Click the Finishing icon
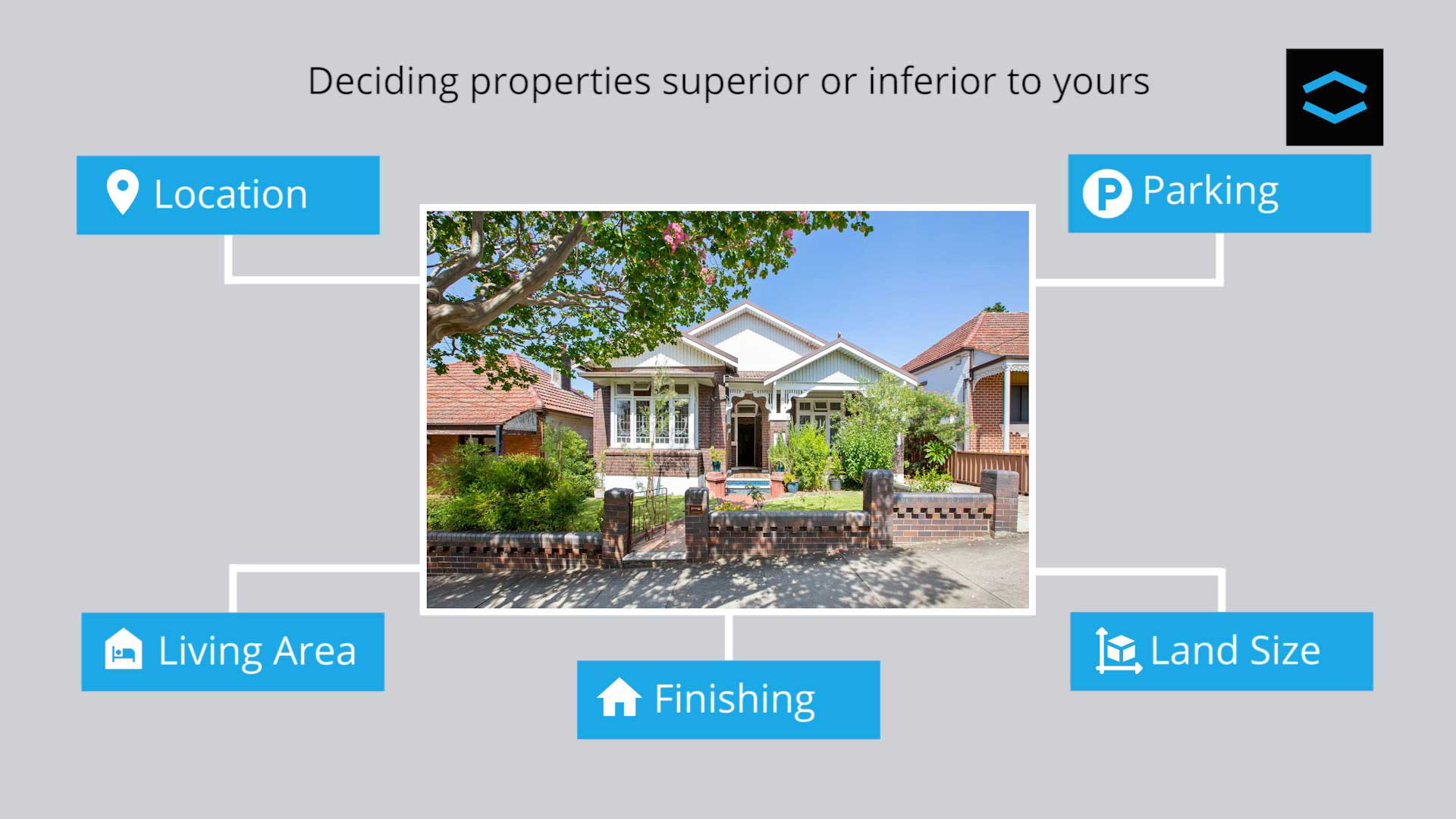 pos(618,698)
